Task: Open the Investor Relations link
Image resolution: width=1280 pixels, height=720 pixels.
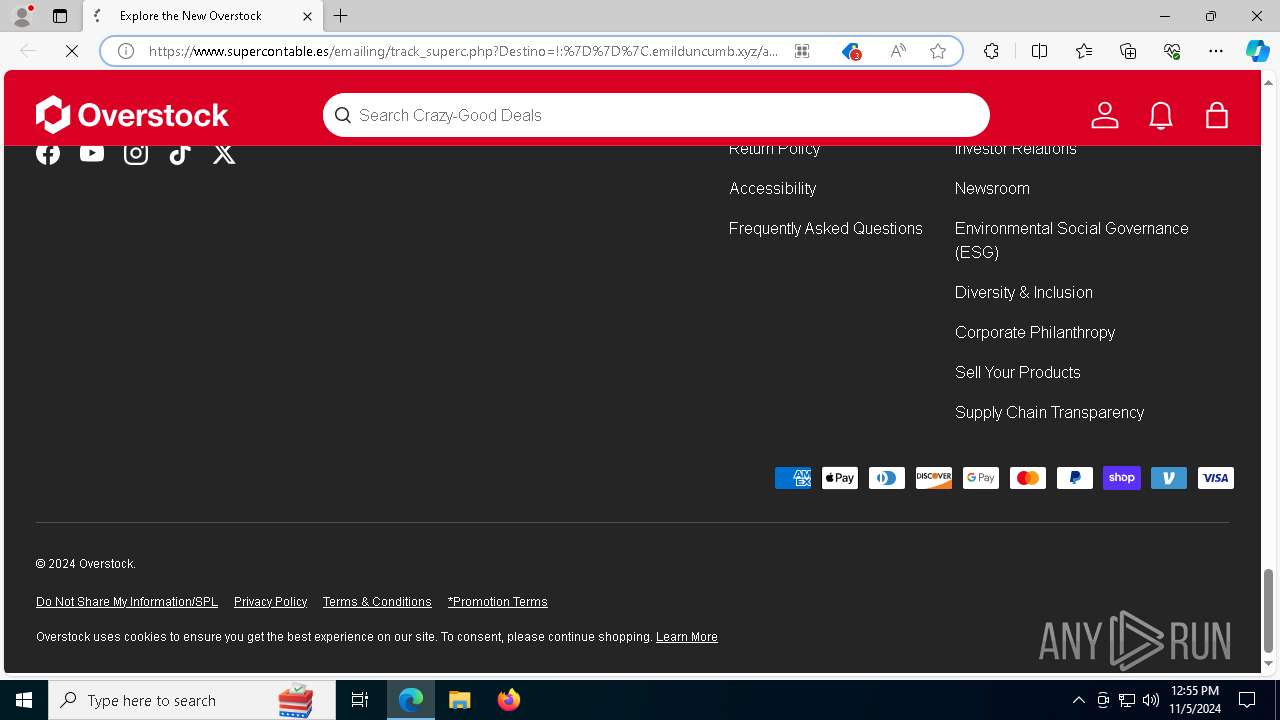Action: point(1016,149)
